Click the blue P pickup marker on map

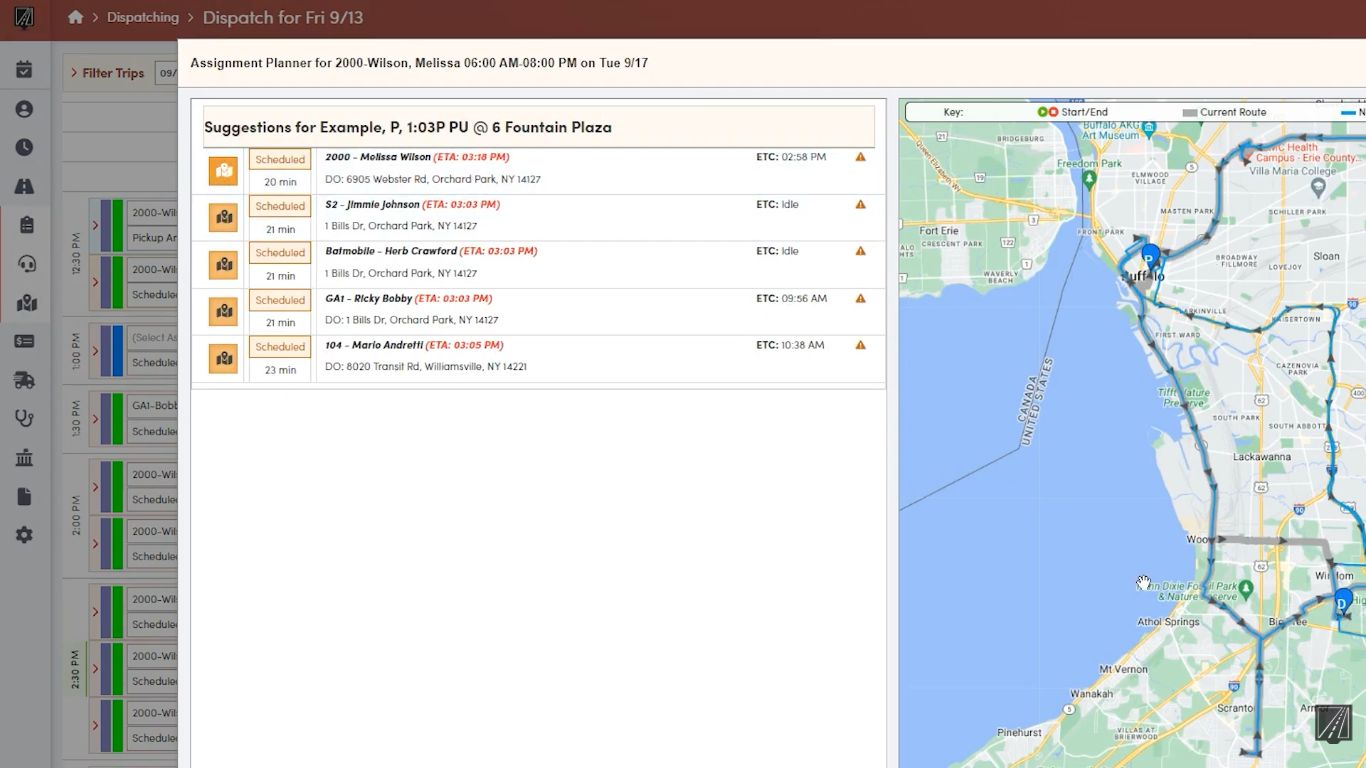[1150, 256]
